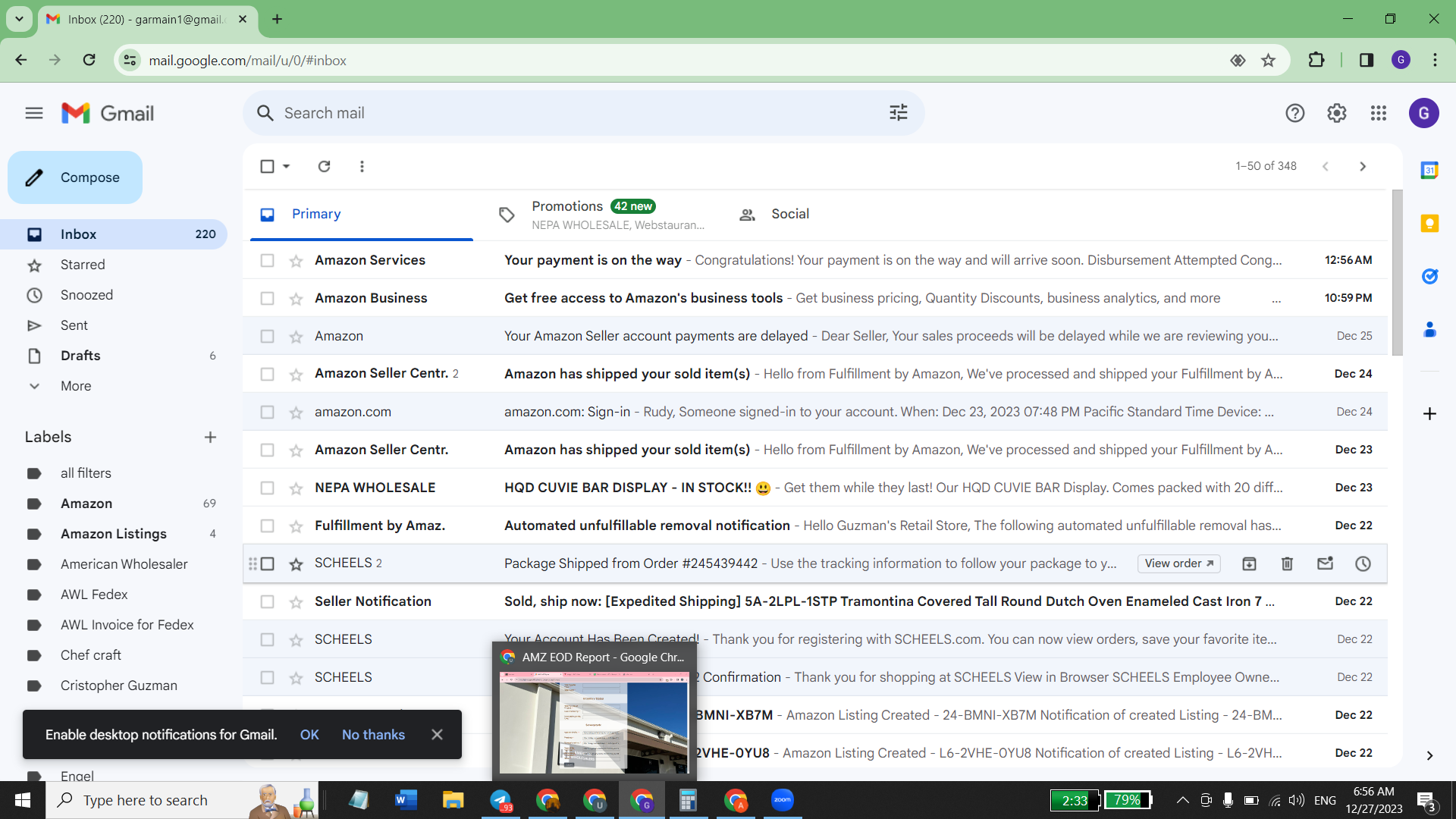Image resolution: width=1456 pixels, height=819 pixels.
Task: Snooze the SCHEELS Package Shipped email
Action: [1363, 563]
